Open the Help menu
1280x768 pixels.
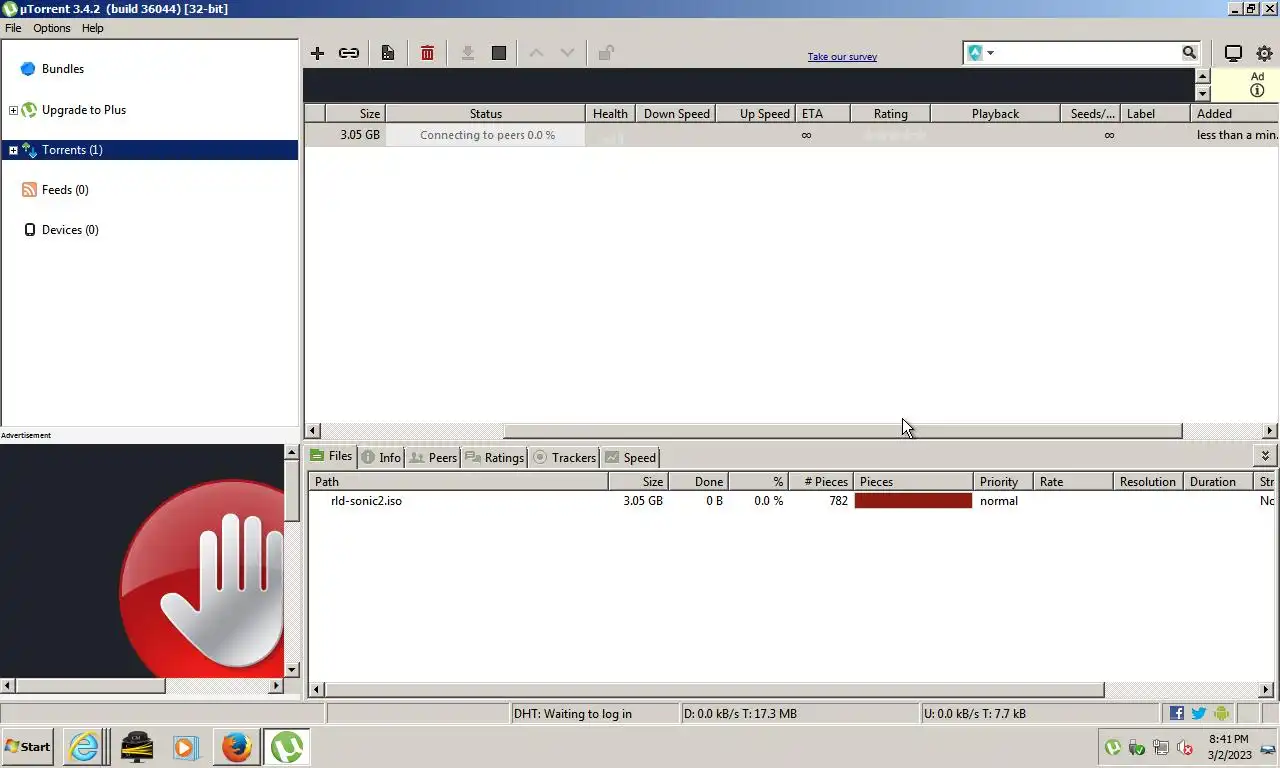93,28
